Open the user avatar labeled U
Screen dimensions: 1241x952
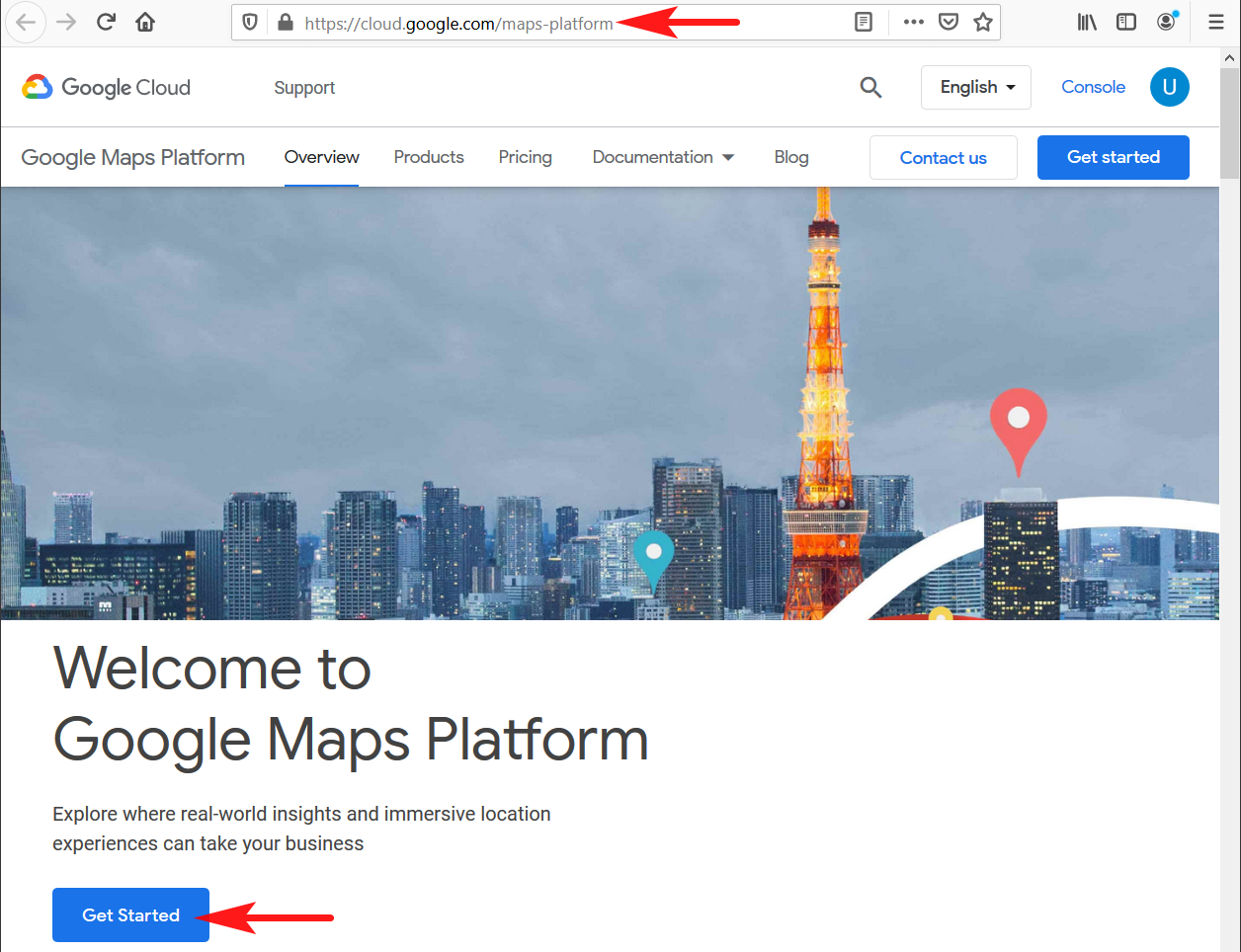(x=1169, y=87)
